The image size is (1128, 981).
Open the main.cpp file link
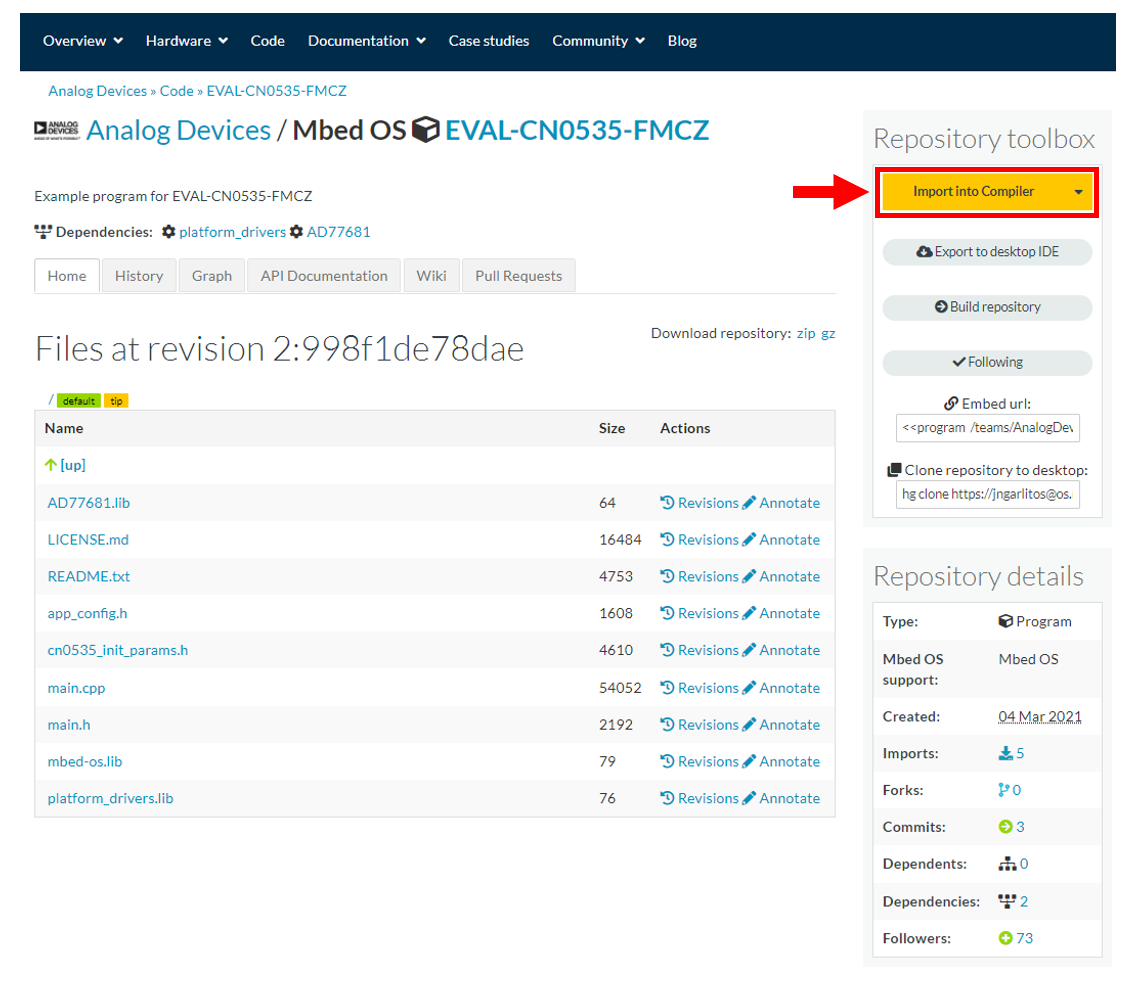tap(76, 688)
